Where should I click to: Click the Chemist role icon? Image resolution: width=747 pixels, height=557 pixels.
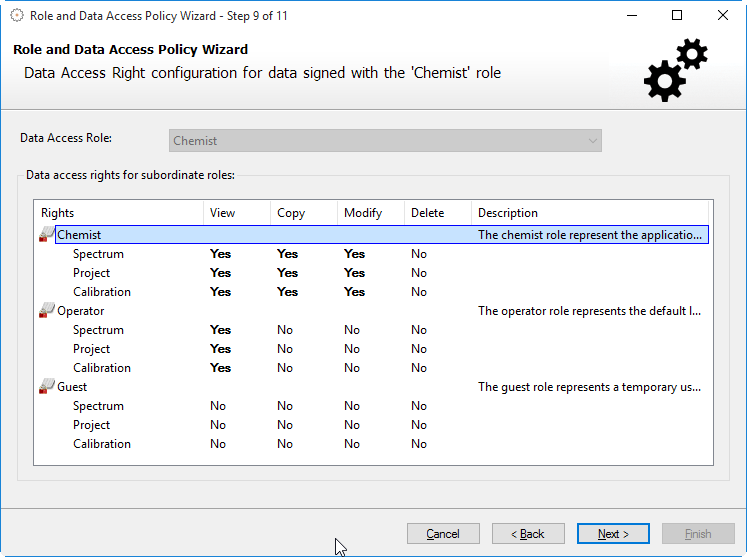(47, 235)
